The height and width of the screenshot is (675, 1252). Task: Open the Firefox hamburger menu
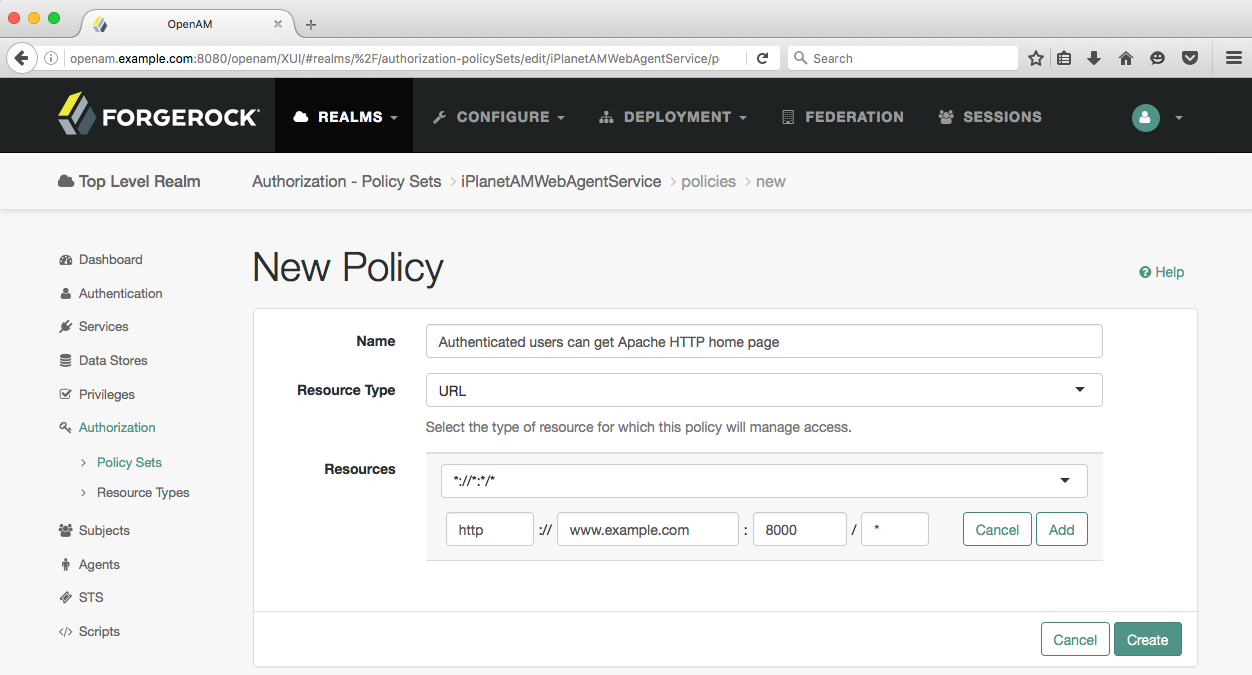(1233, 58)
